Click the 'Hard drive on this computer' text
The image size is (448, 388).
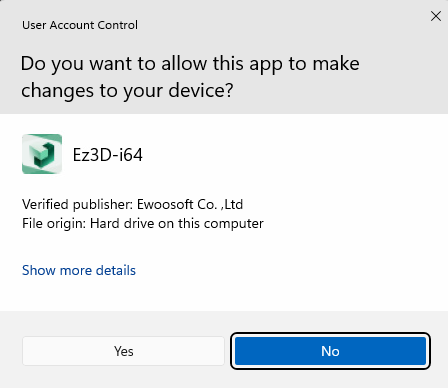(177, 224)
